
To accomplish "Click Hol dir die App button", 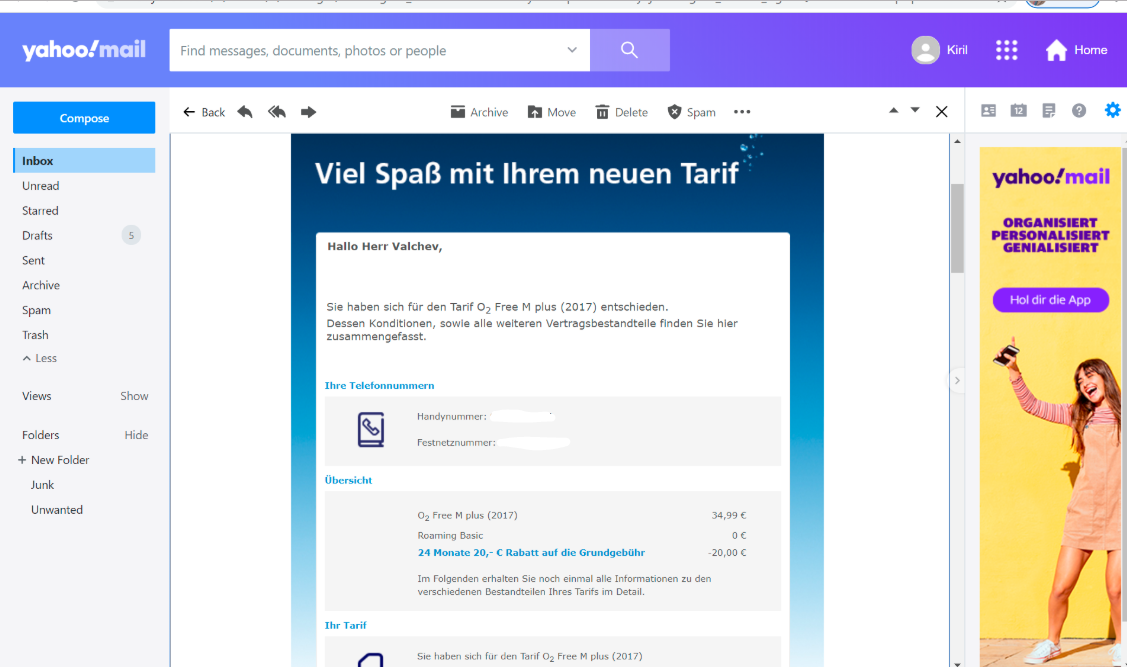I will tap(1050, 300).
